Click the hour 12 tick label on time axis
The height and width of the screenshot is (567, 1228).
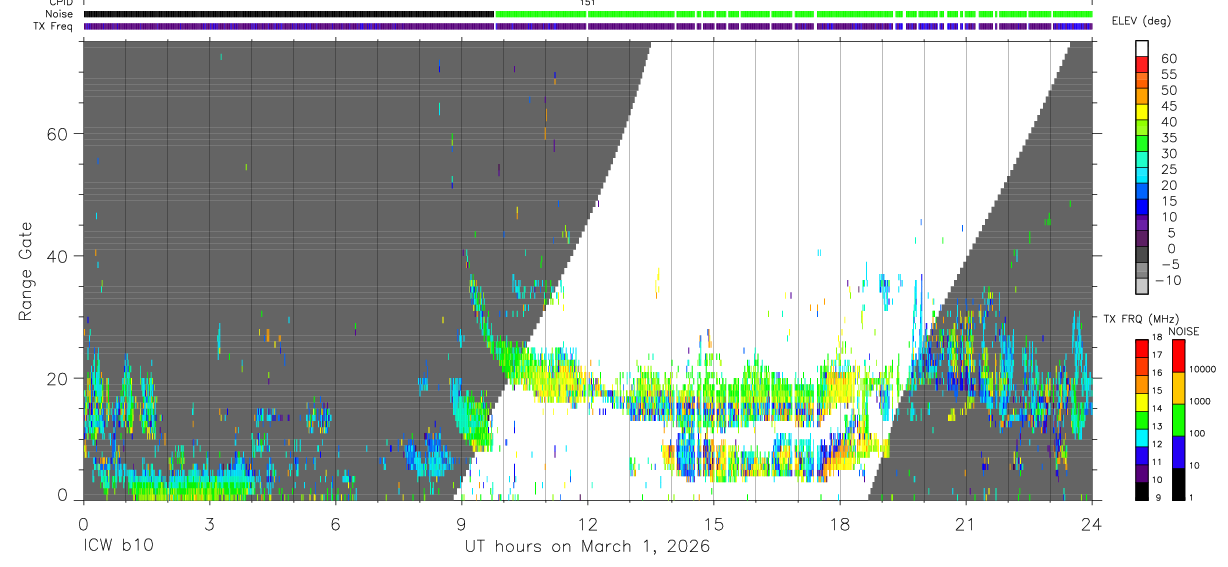[587, 523]
